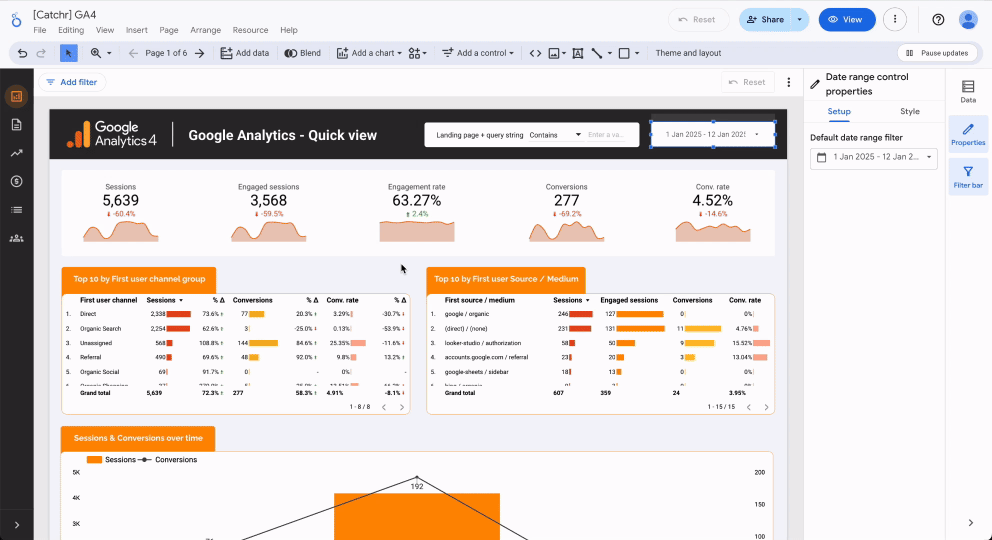Viewport: 992px width, 540px height.
Task: Click the Blend button
Action: pyautogui.click(x=302, y=53)
